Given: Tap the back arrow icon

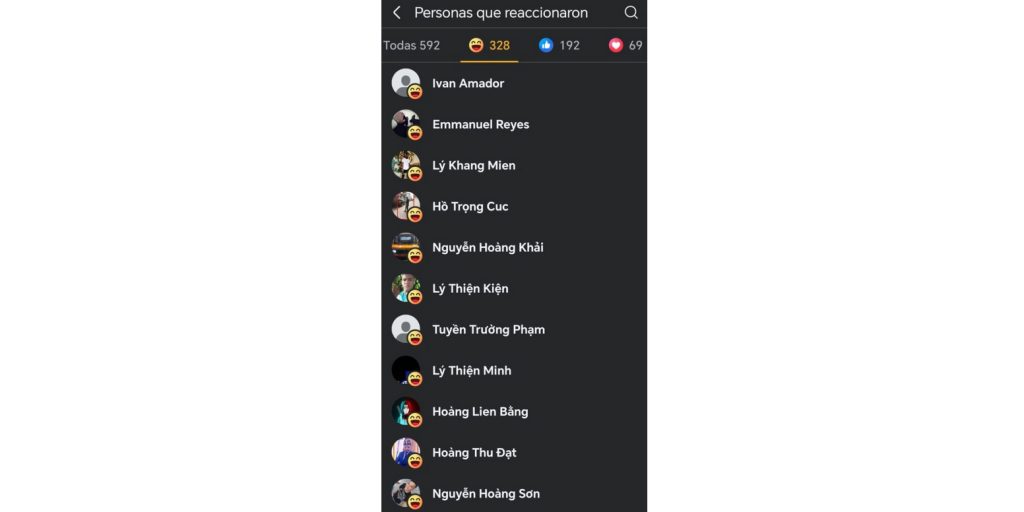Looking at the screenshot, I should click(x=396, y=12).
